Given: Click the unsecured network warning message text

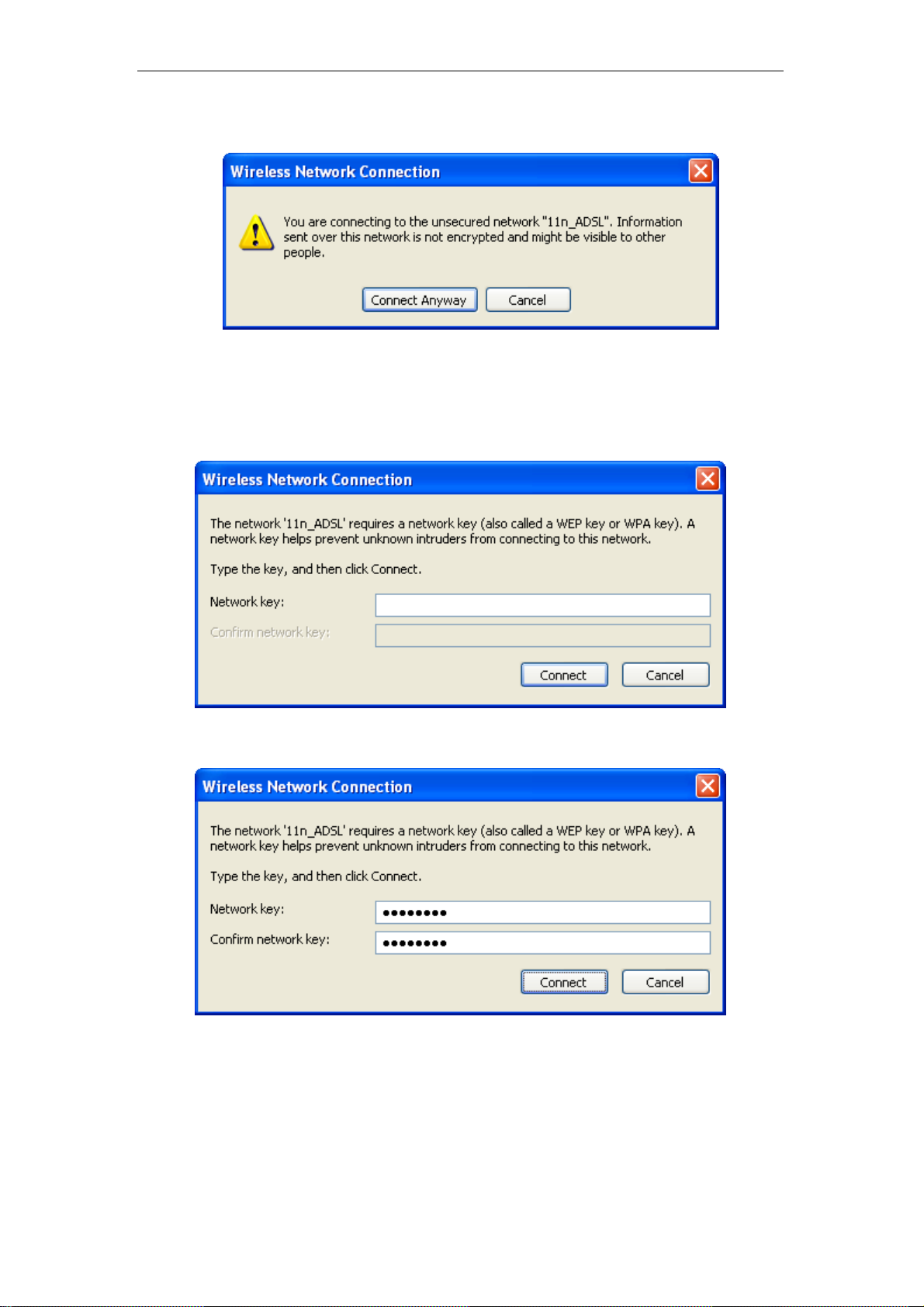Looking at the screenshot, I should 483,237.
